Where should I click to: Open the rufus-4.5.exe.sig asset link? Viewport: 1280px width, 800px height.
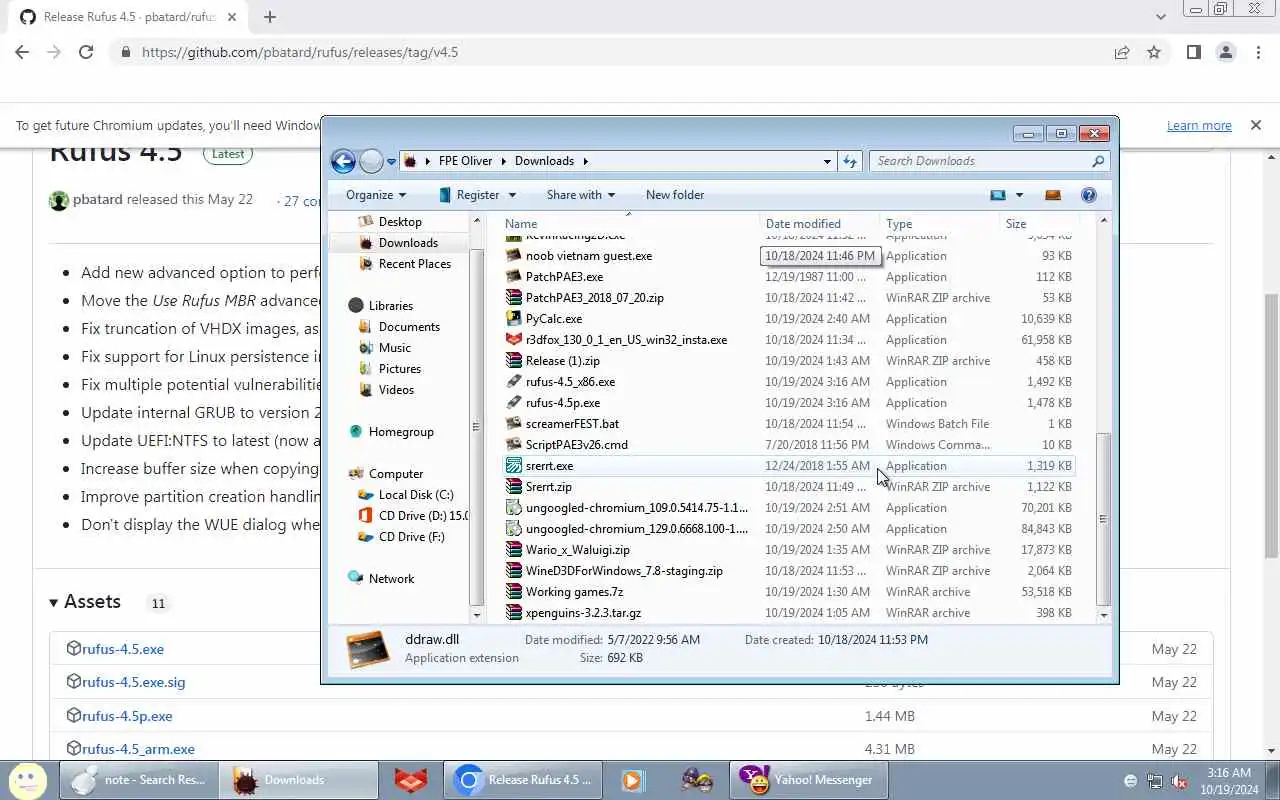pyautogui.click(x=133, y=682)
